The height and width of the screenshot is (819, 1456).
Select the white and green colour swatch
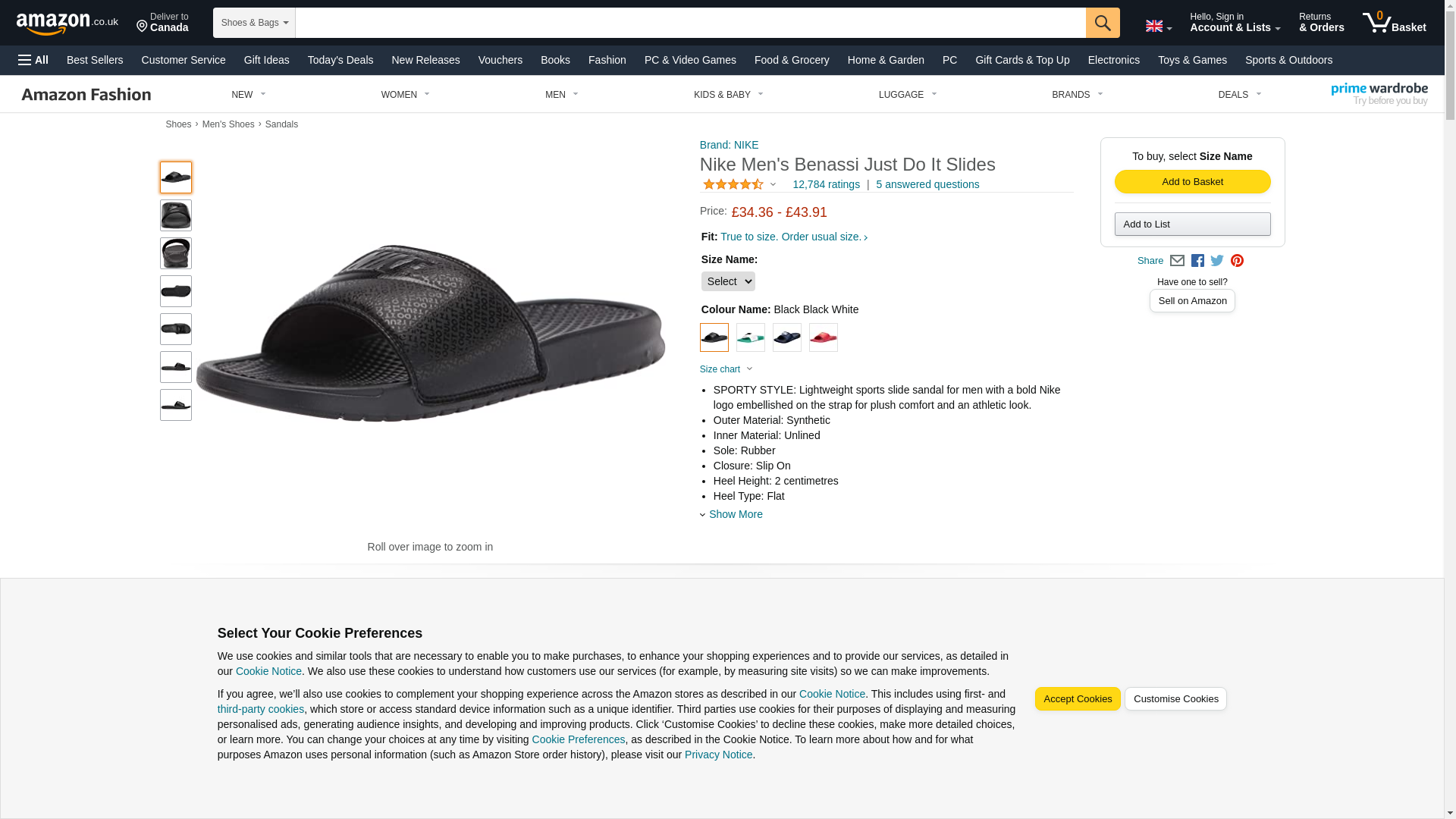click(750, 337)
